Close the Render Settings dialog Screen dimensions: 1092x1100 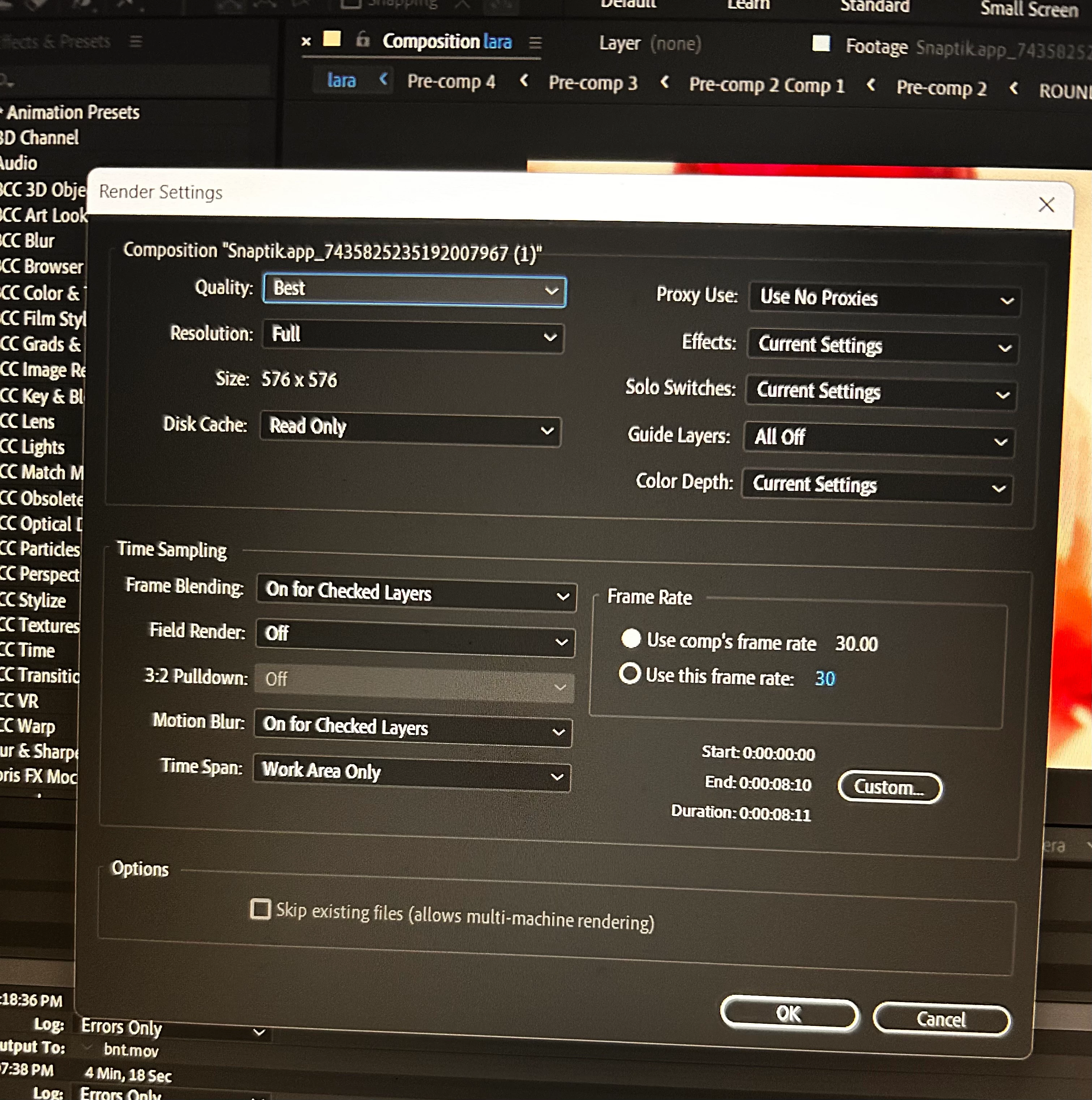click(1046, 204)
